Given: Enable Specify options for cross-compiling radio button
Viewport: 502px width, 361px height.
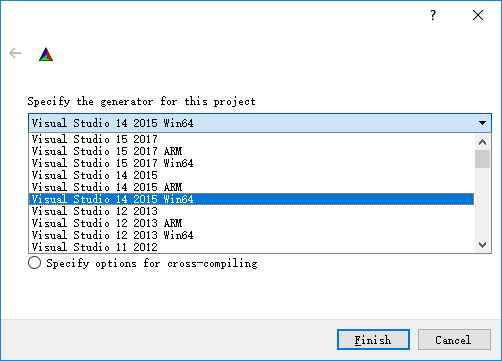Looking at the screenshot, I should pos(35,263).
